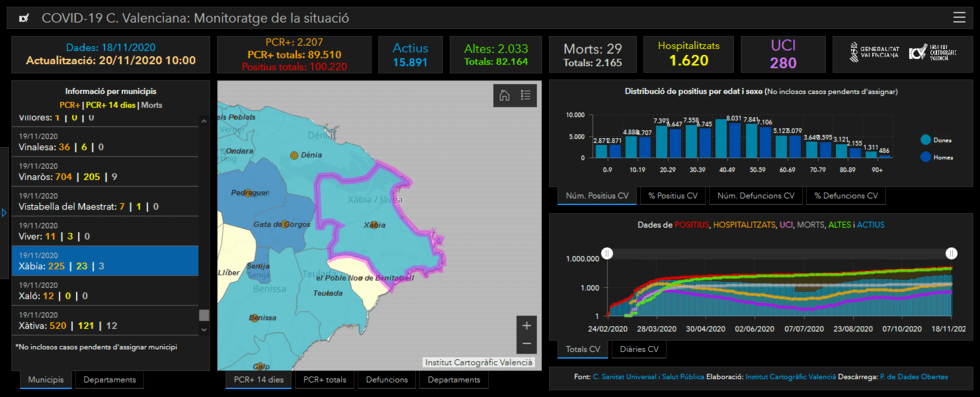Click the left time range slider handle
This screenshot has width=980, height=397.
(607, 253)
